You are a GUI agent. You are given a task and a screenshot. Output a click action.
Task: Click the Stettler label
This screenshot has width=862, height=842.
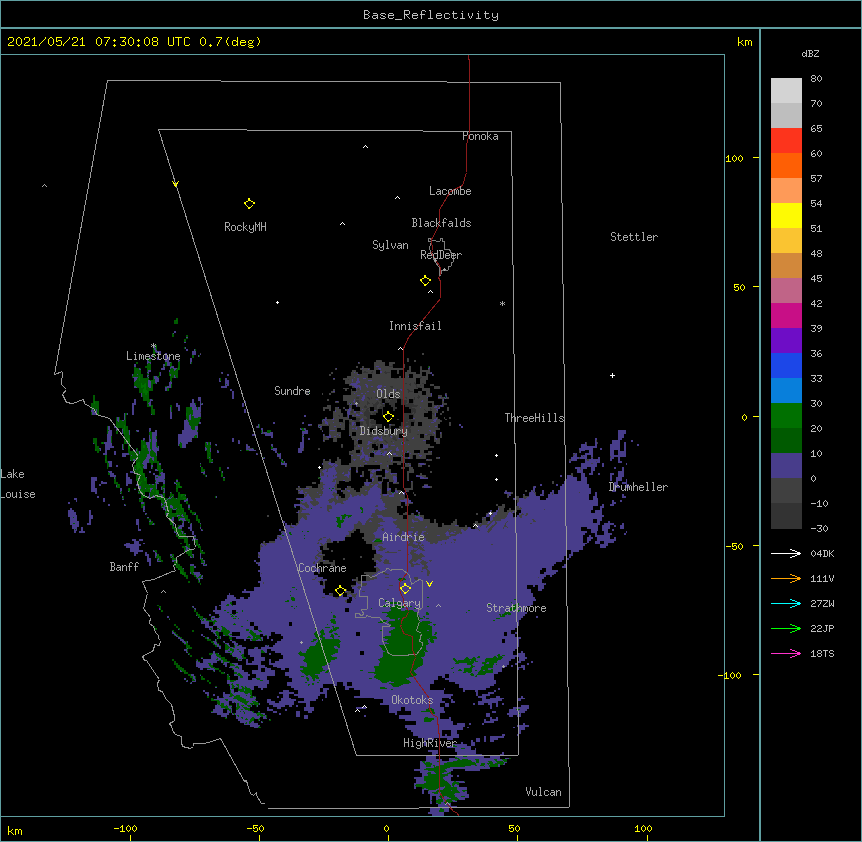pos(634,237)
